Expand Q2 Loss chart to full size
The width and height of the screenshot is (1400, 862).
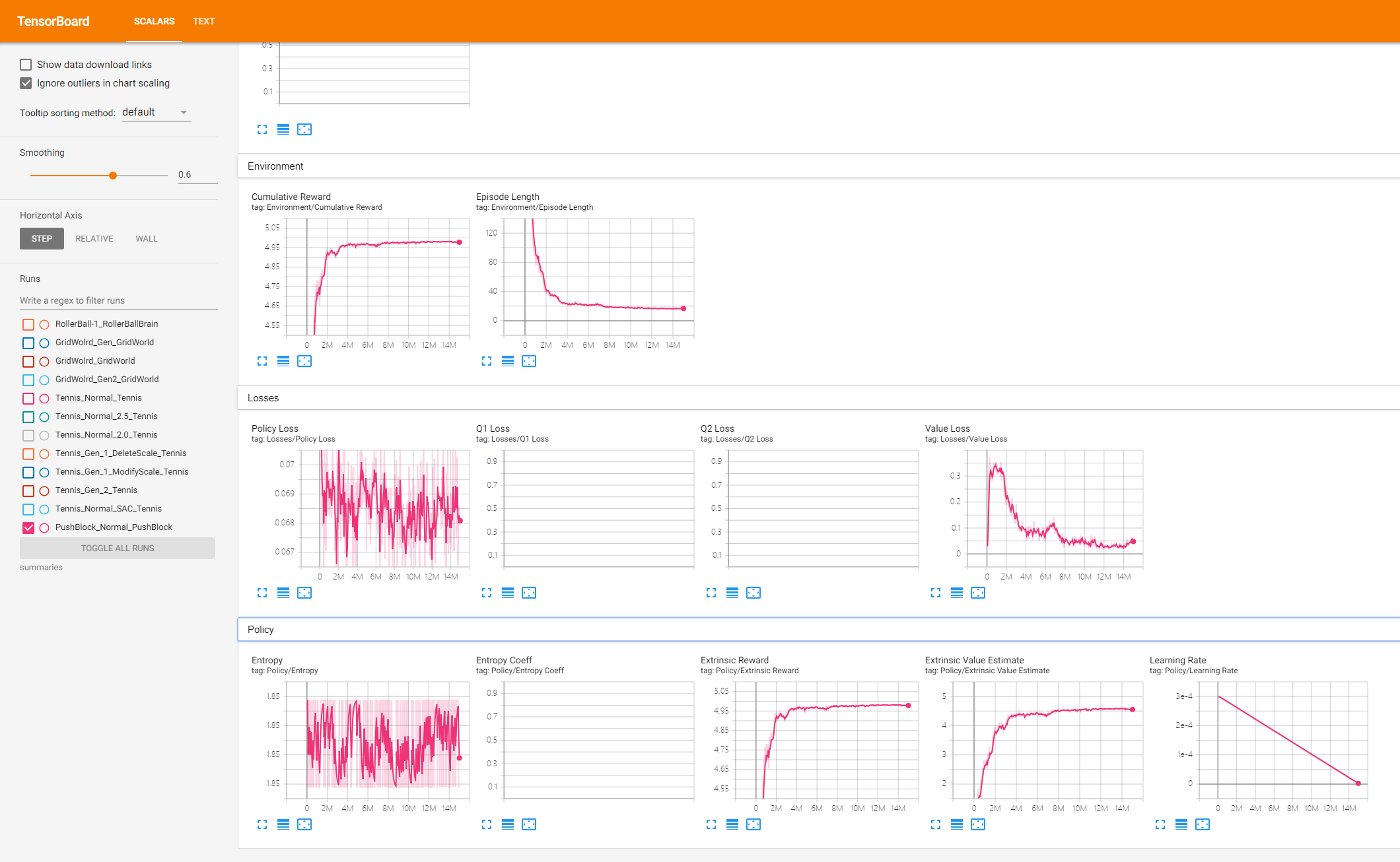[x=711, y=593]
